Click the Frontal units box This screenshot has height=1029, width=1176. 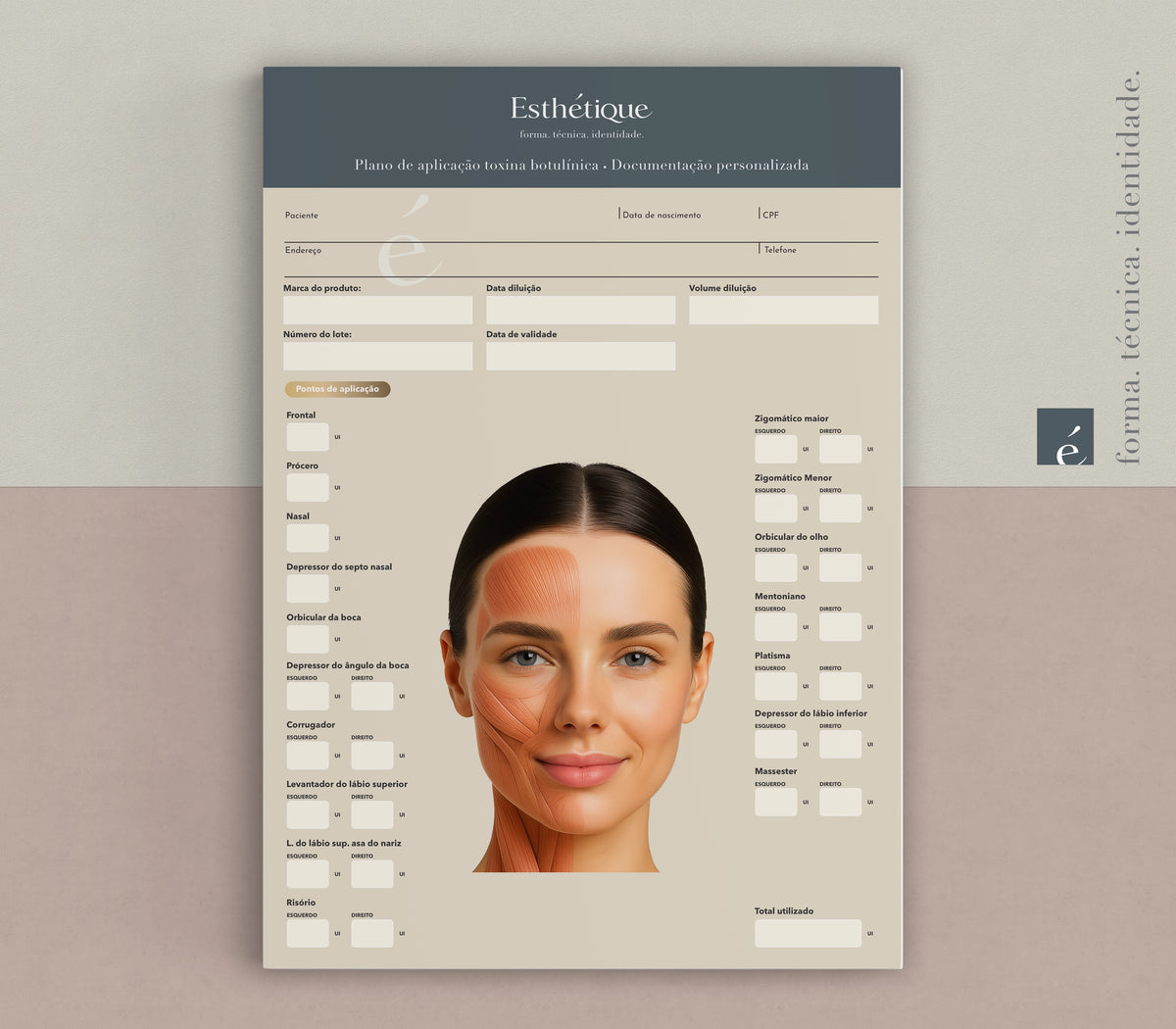tap(308, 437)
